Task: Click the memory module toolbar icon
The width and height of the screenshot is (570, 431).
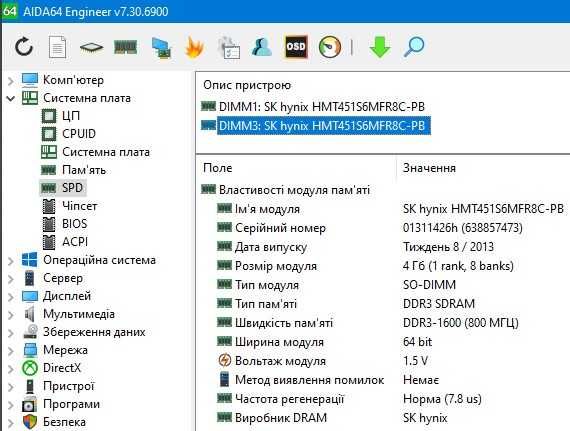Action: 125,47
